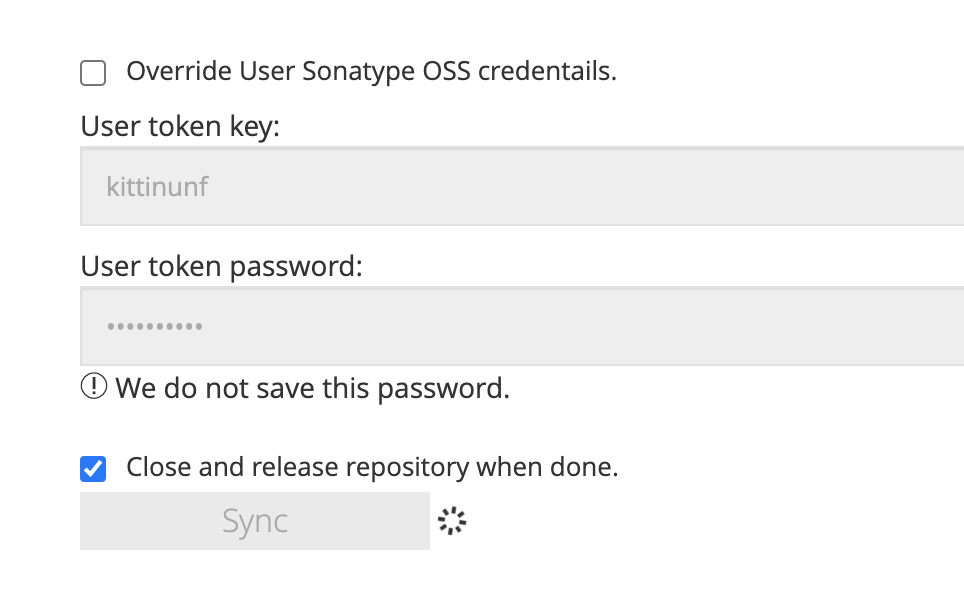Click the loading spinner next to Sync
The width and height of the screenshot is (964, 594).
point(452,521)
